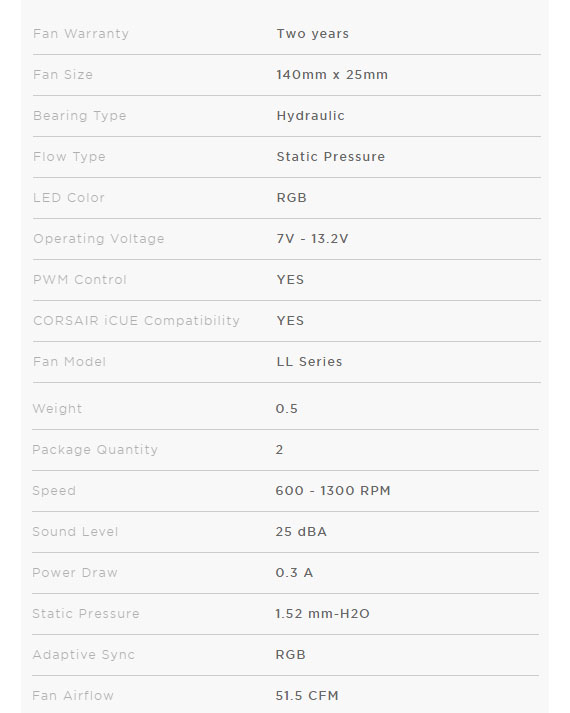The image size is (570, 713).
Task: Select the PWM Control label
Action: tap(80, 280)
